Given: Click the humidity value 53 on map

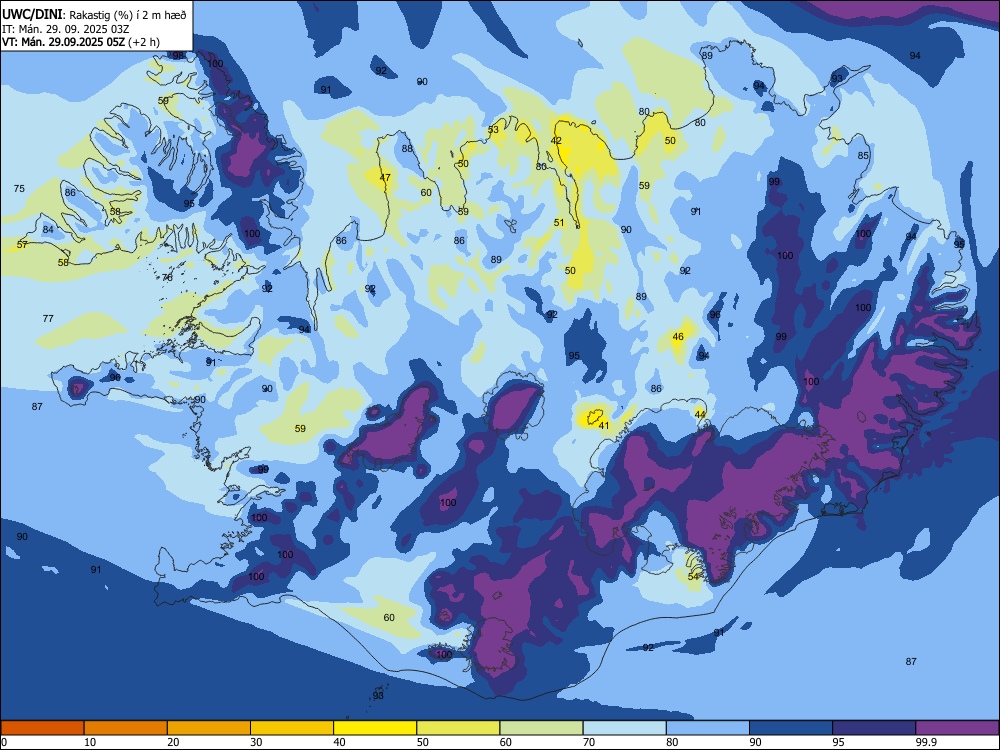Looking at the screenshot, I should [493, 129].
